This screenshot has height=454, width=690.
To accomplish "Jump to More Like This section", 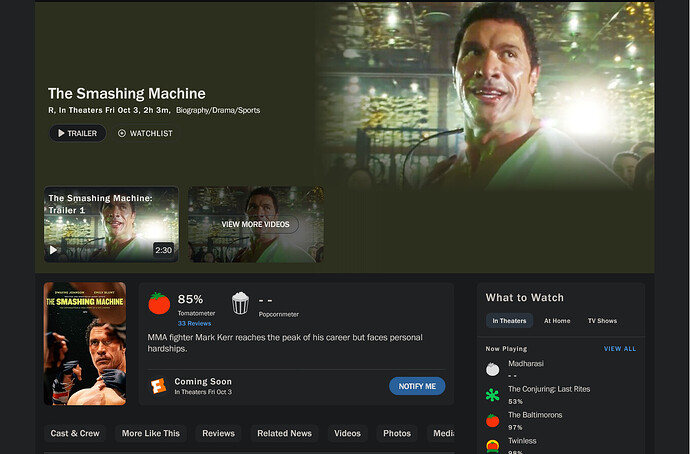I will click(151, 433).
